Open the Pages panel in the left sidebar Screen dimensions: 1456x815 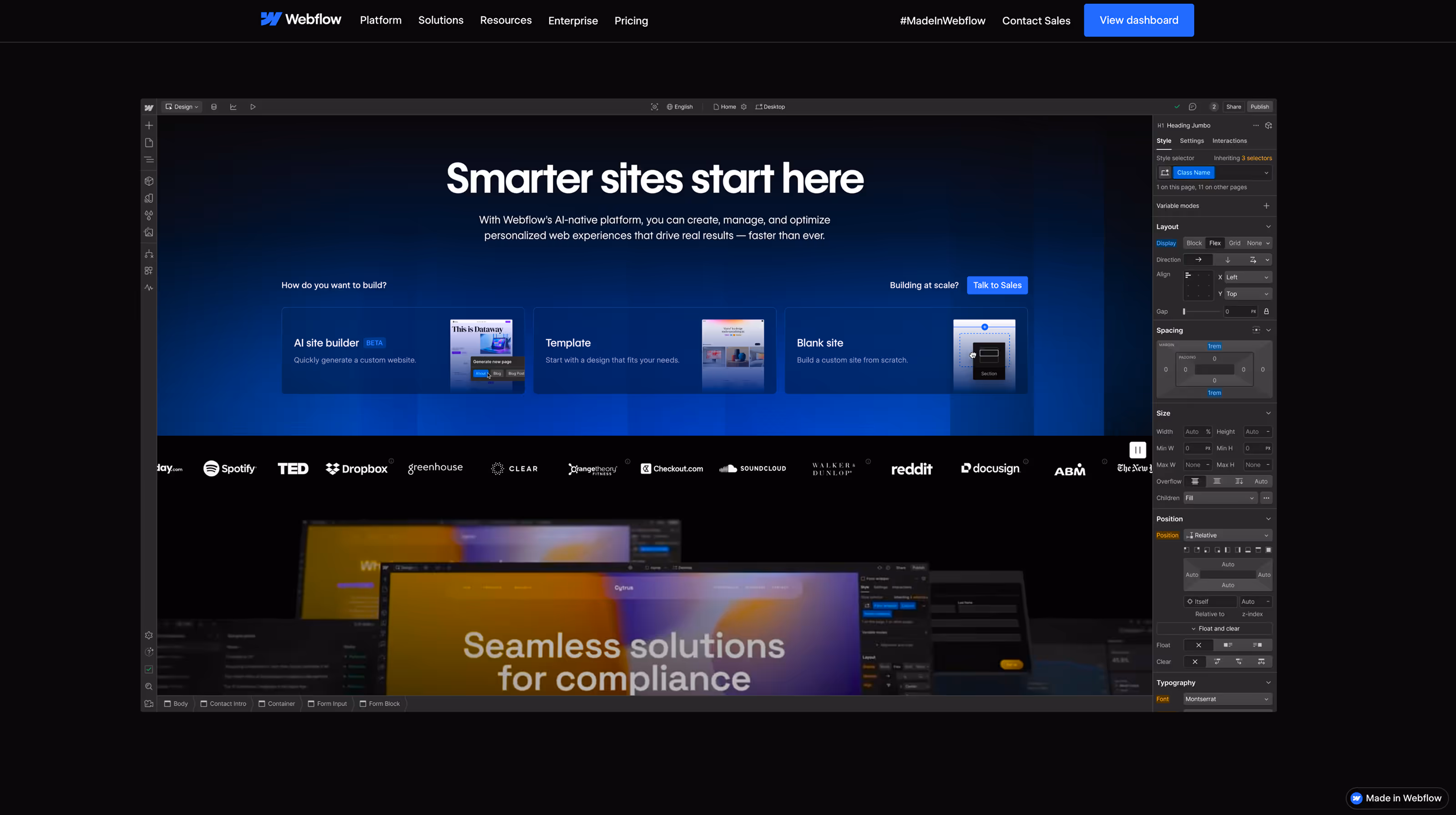pos(149,142)
